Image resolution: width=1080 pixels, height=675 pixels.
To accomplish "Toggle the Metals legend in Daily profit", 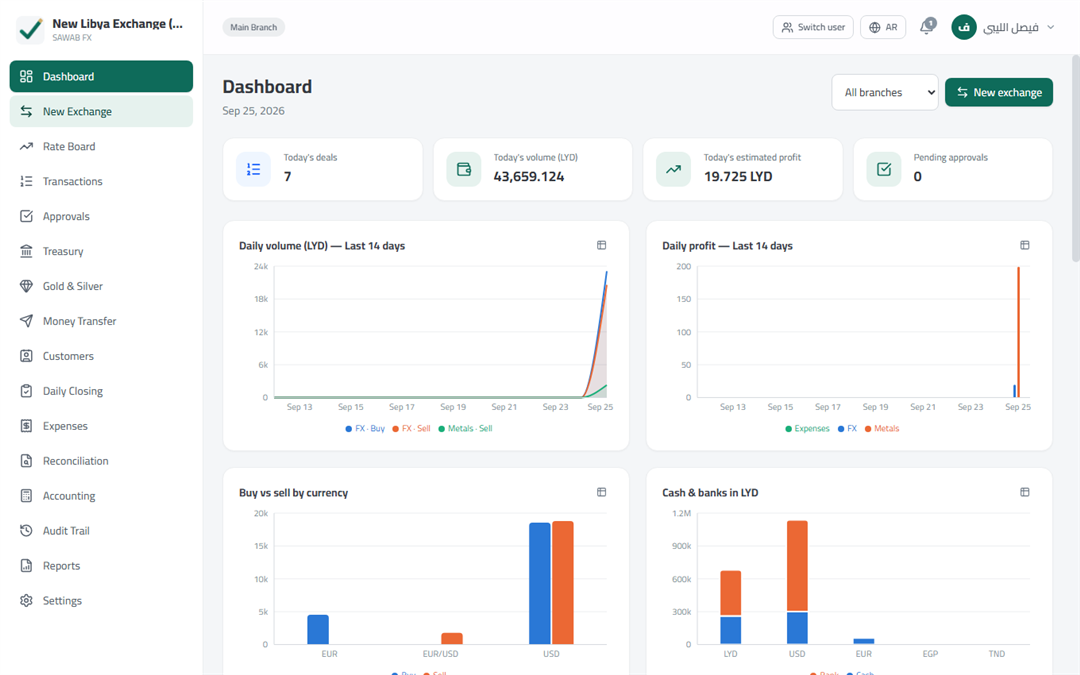I will click(x=882, y=428).
